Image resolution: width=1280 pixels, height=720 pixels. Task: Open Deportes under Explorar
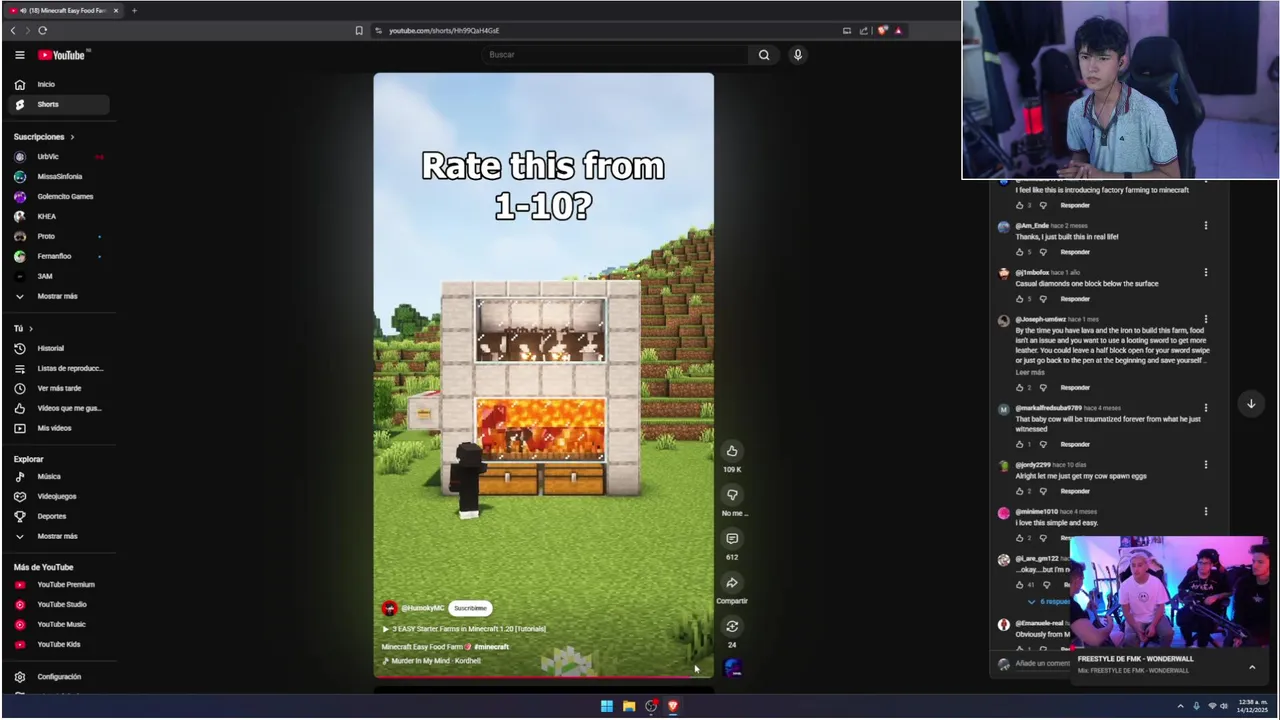point(59,516)
